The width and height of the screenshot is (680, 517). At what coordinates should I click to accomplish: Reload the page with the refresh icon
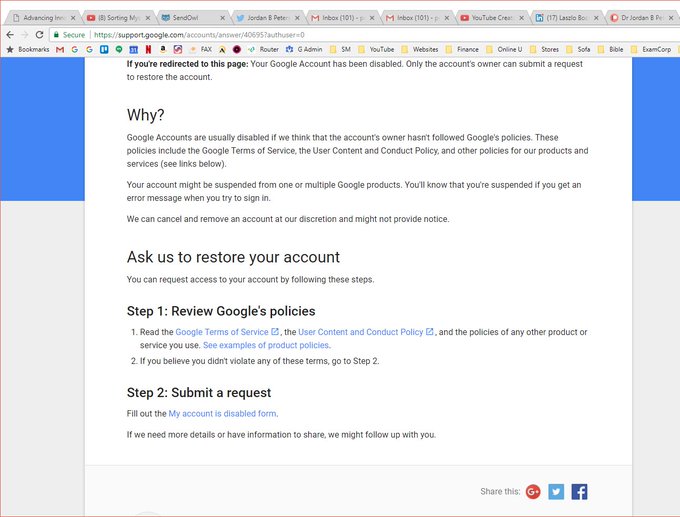click(x=39, y=35)
